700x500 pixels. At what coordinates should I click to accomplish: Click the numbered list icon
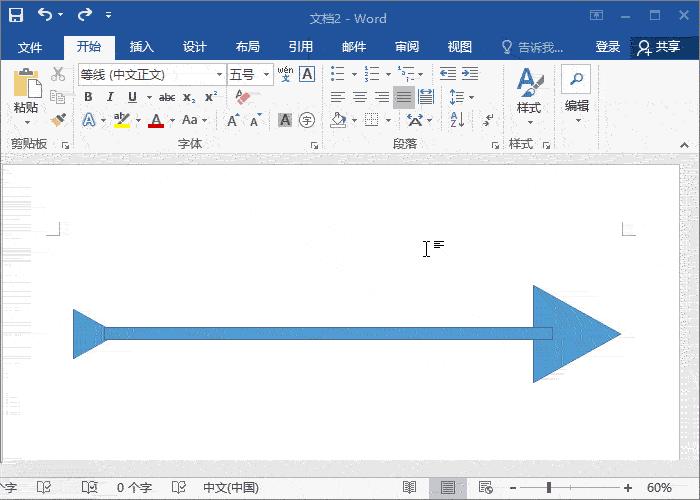371,74
